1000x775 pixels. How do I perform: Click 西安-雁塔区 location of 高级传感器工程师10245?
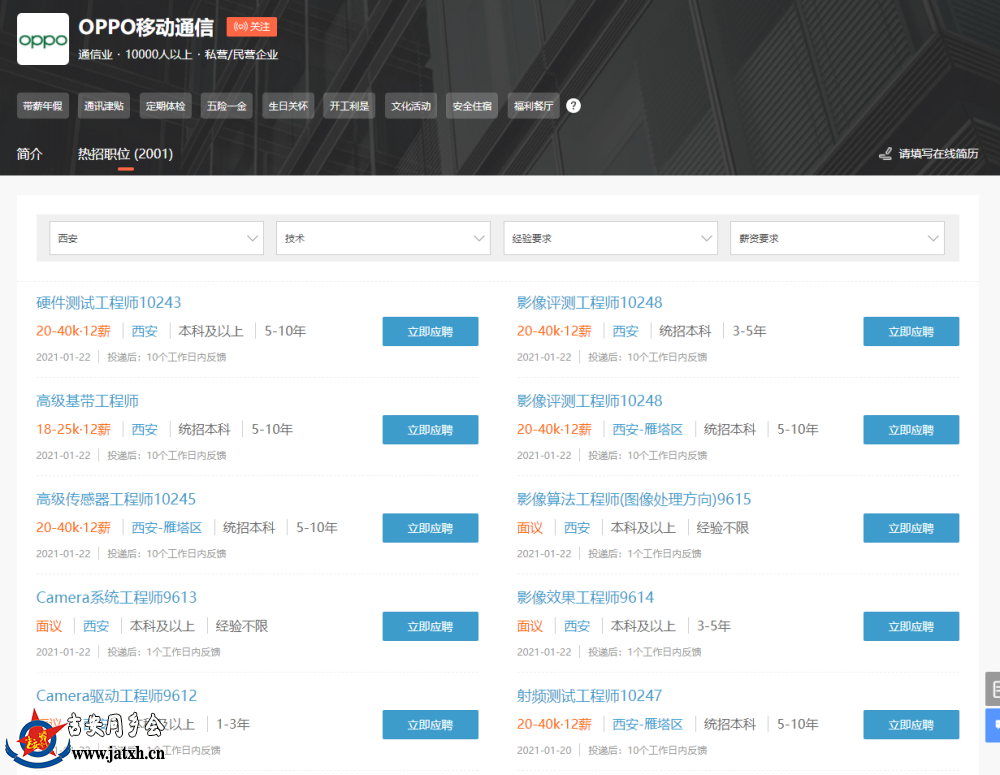coord(167,528)
